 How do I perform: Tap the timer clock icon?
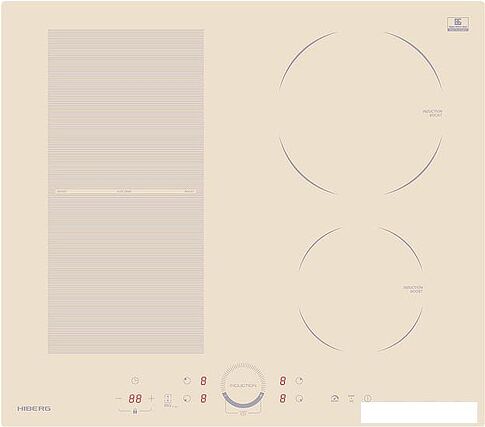[135, 380]
